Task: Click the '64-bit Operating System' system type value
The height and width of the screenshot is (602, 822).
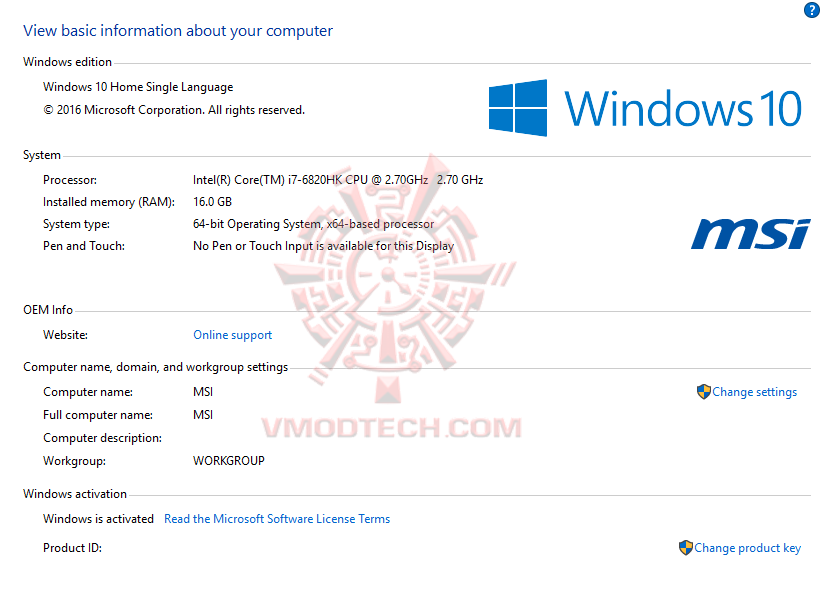Action: tap(313, 224)
